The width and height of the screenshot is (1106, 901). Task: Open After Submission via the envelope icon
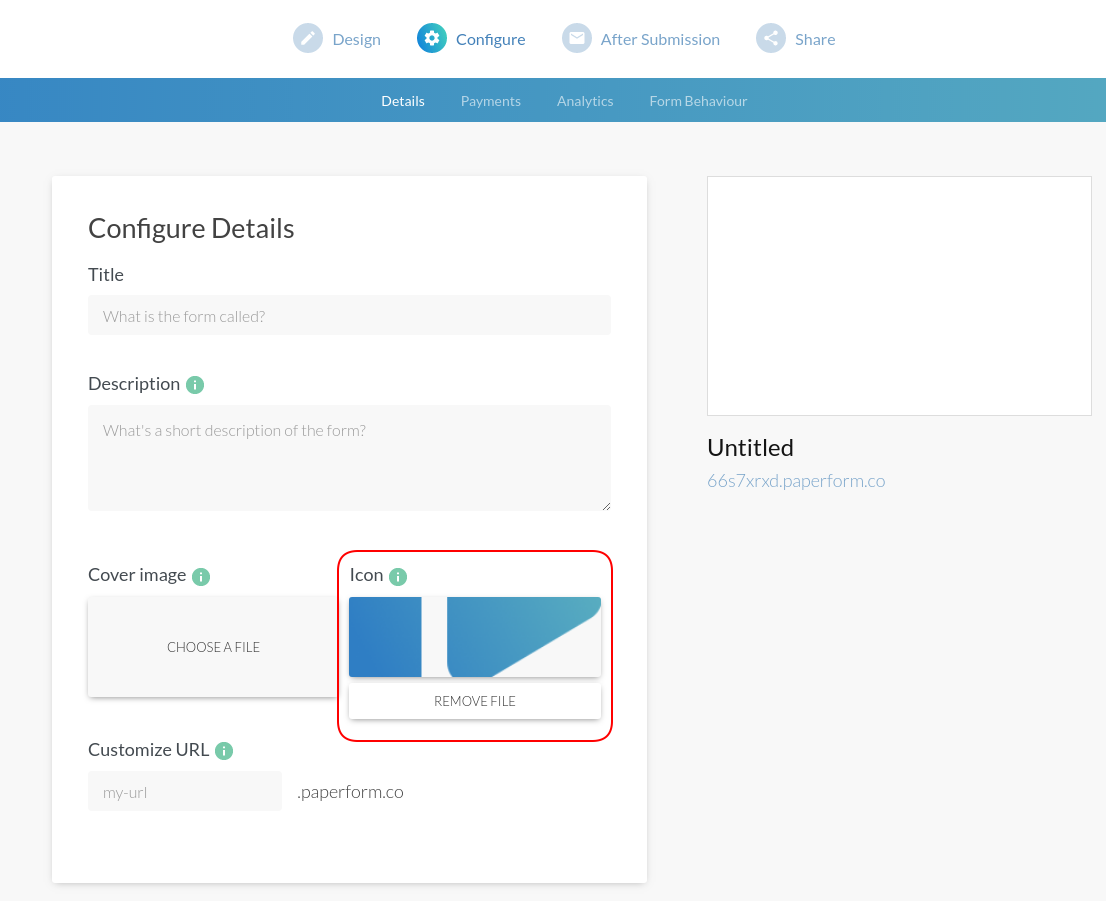point(577,38)
